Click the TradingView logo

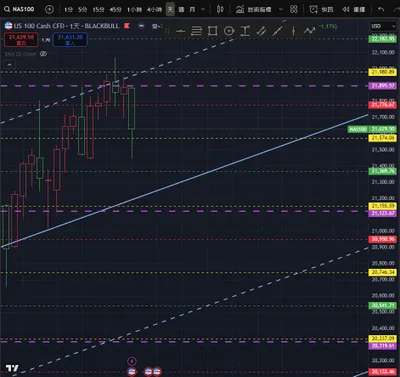pos(12,368)
